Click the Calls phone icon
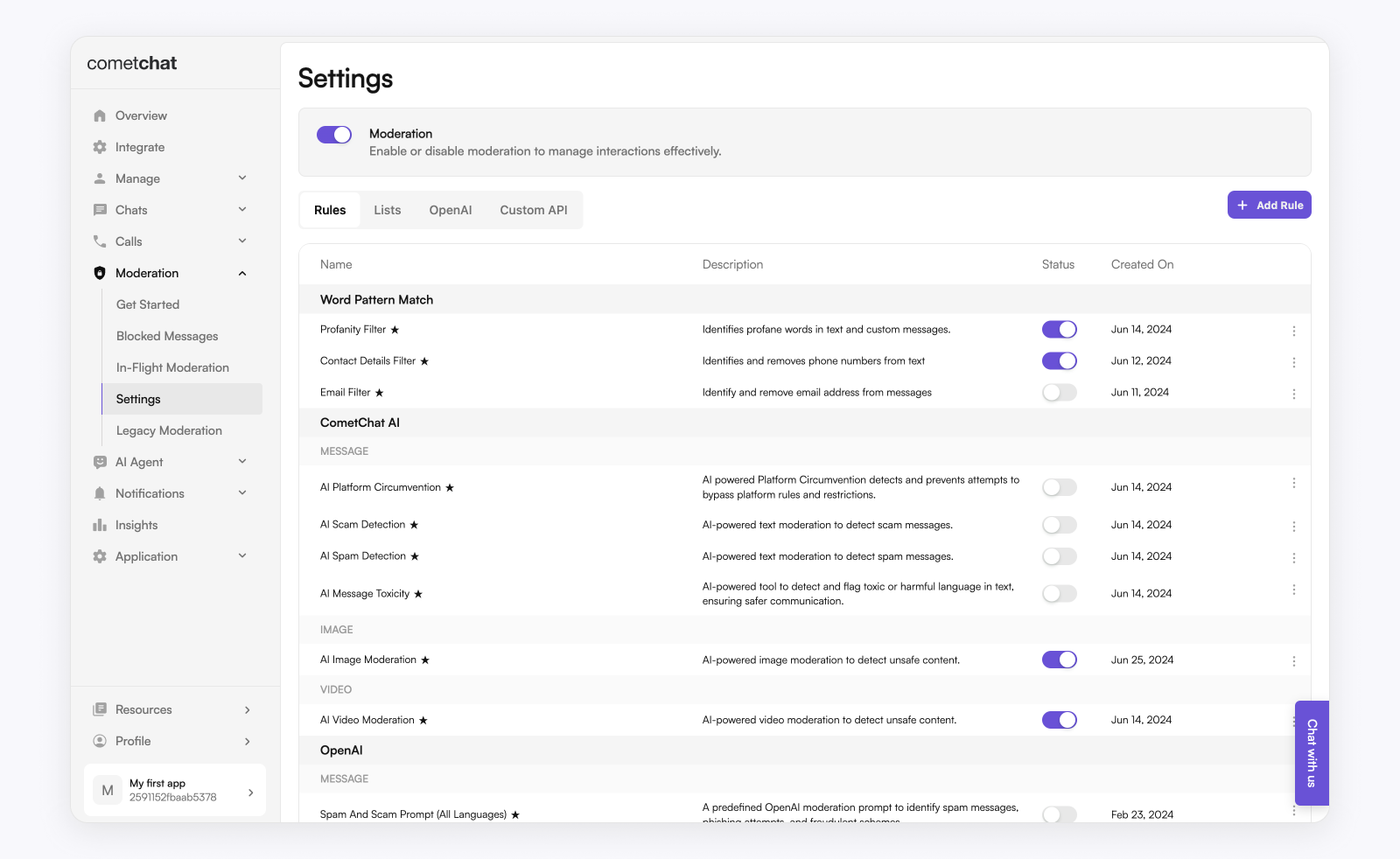Viewport: 1400px width, 859px height. click(100, 241)
